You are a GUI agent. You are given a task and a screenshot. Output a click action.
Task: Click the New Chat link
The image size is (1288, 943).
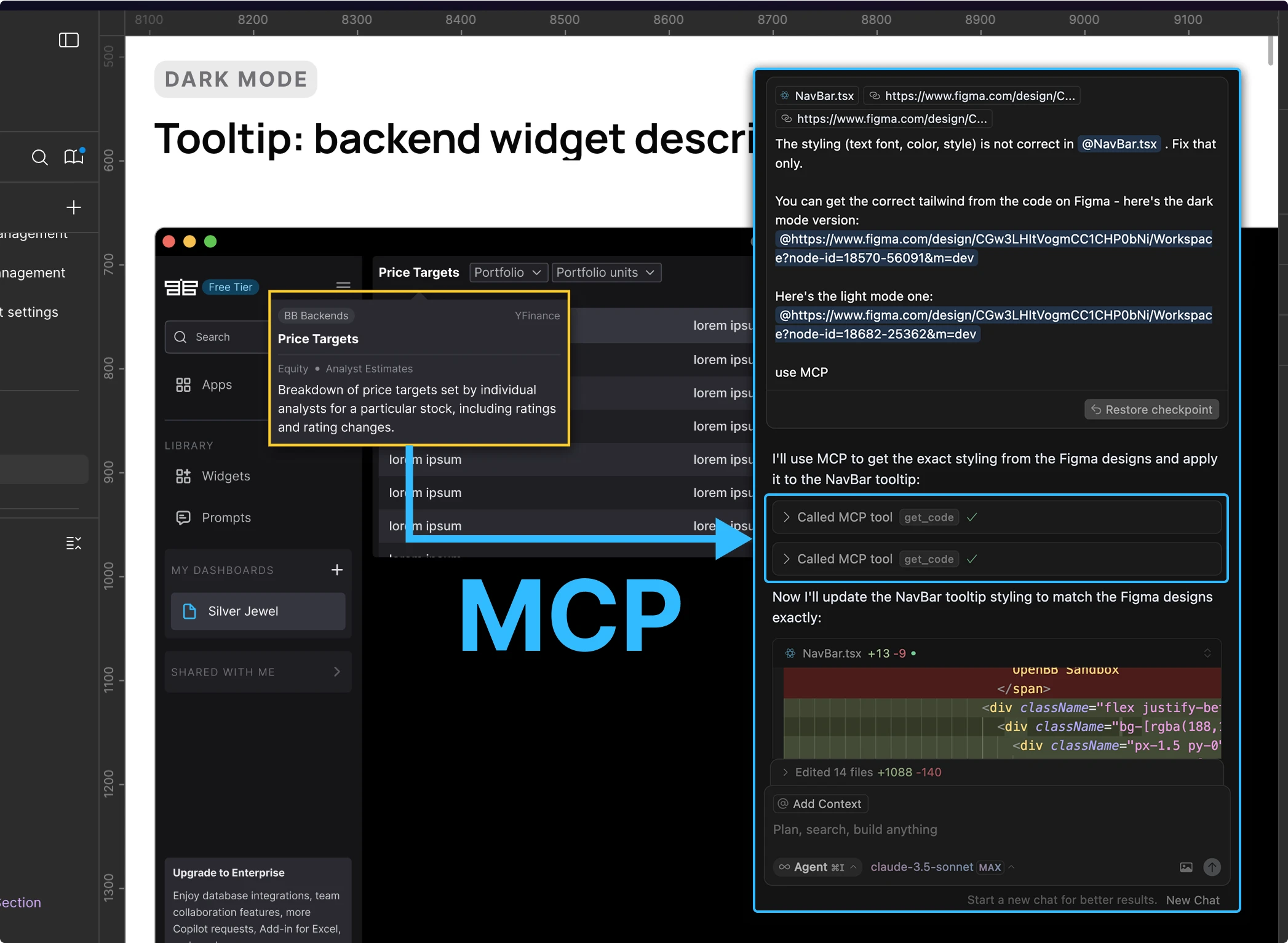[1192, 900]
